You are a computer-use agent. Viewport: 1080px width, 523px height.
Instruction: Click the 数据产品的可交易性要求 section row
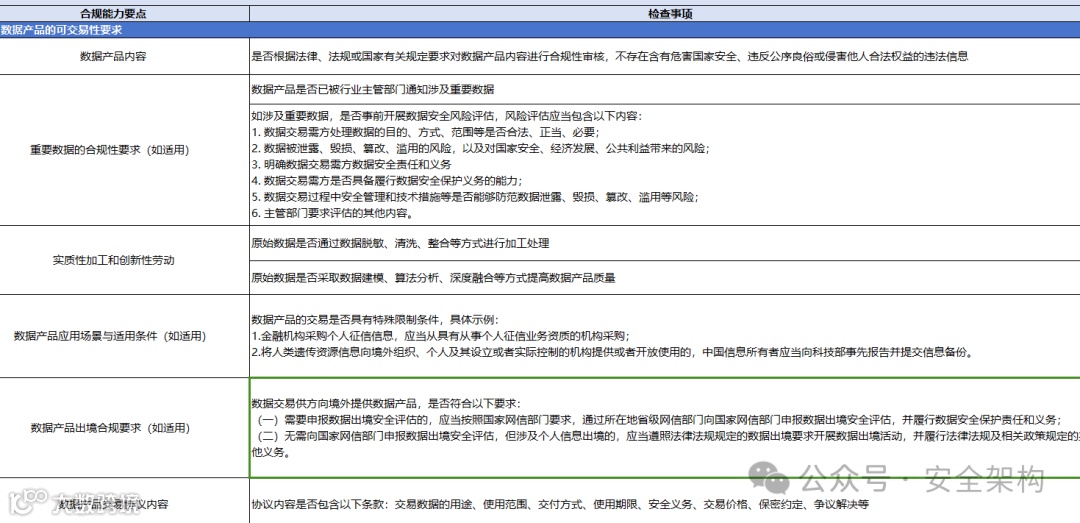click(x=540, y=30)
